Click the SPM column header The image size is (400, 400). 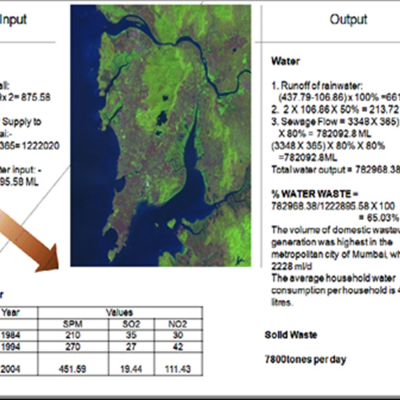pyautogui.click(x=73, y=324)
